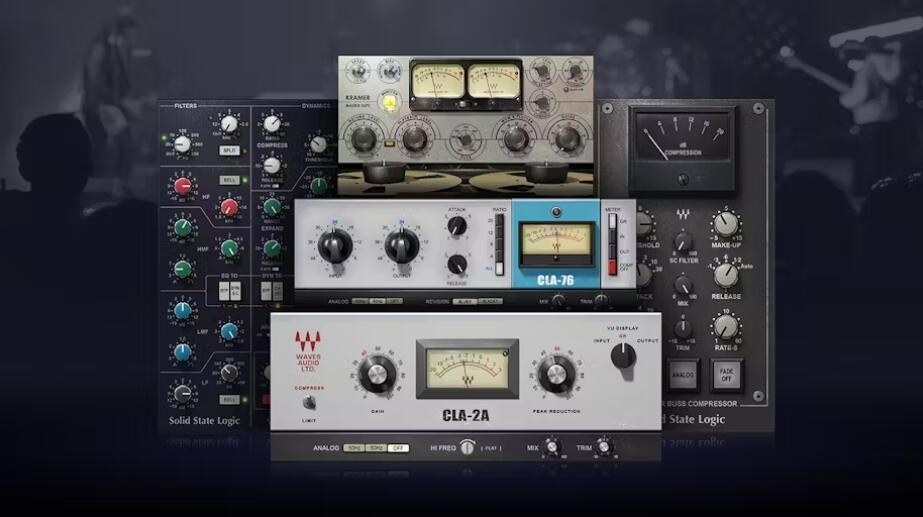Click the Waves Audio logo on CLA-2A
This screenshot has height=517, width=923.
coord(308,352)
